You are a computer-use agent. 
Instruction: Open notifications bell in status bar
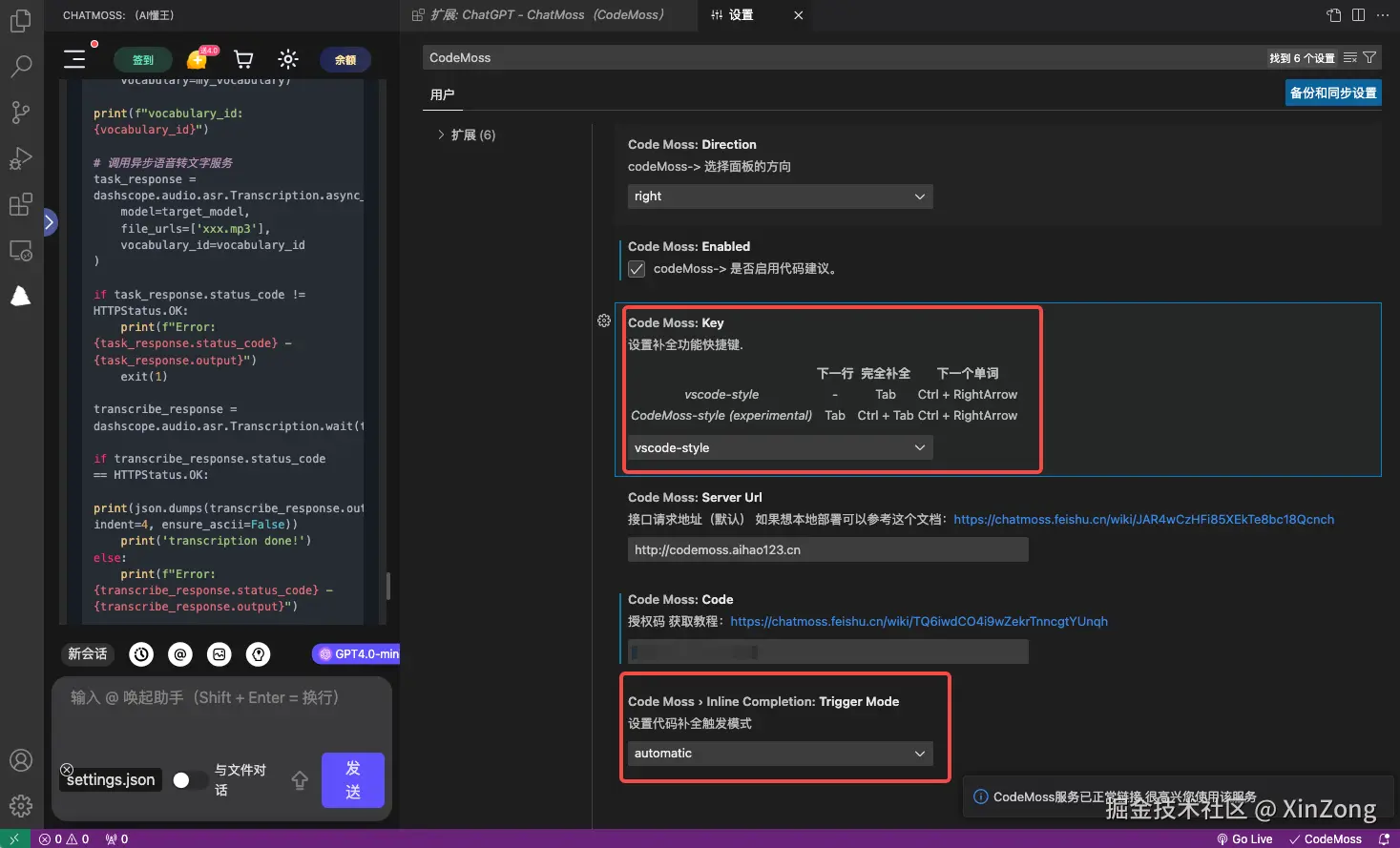coord(1385,839)
